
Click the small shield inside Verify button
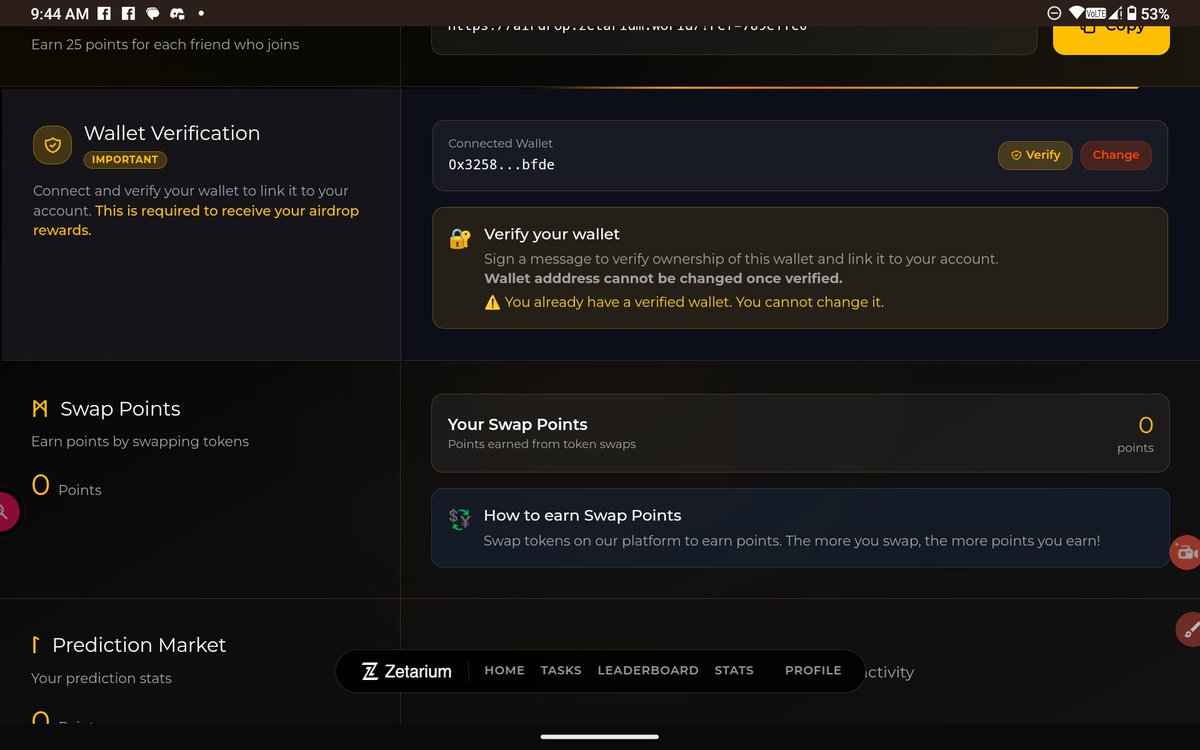pyautogui.click(x=1016, y=155)
